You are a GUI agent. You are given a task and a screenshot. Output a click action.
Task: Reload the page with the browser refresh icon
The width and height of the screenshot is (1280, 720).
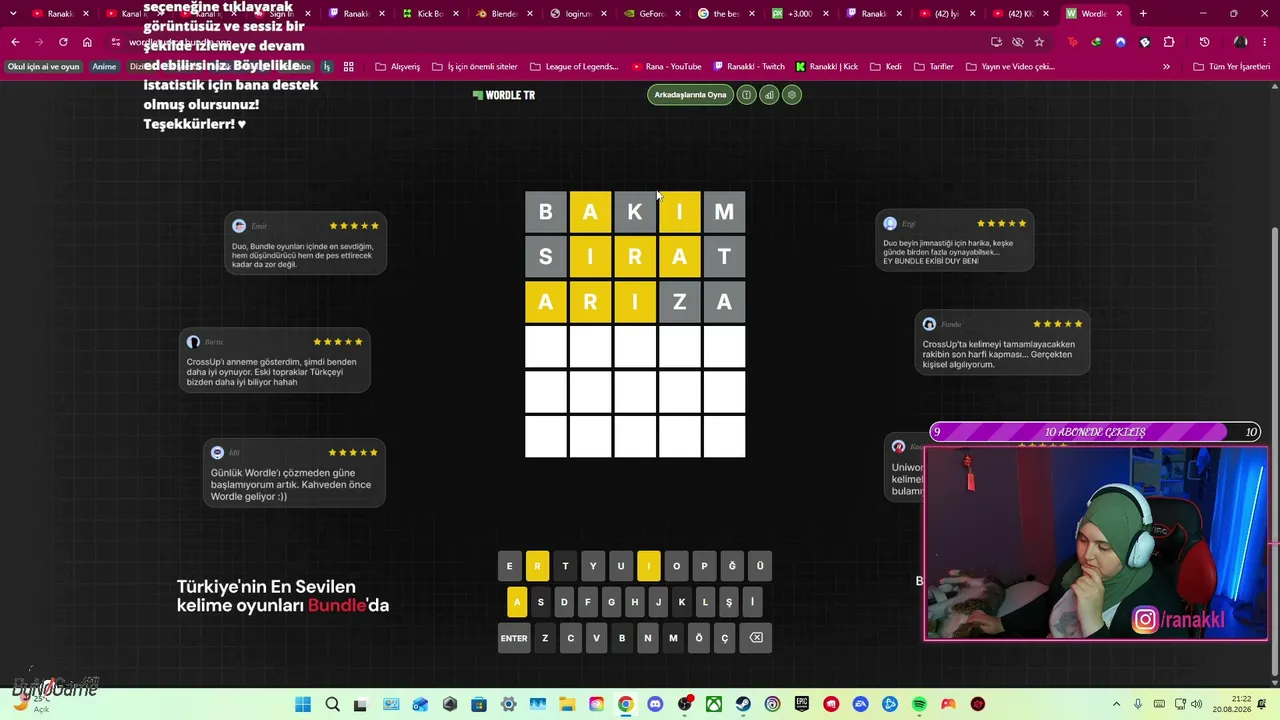[63, 42]
